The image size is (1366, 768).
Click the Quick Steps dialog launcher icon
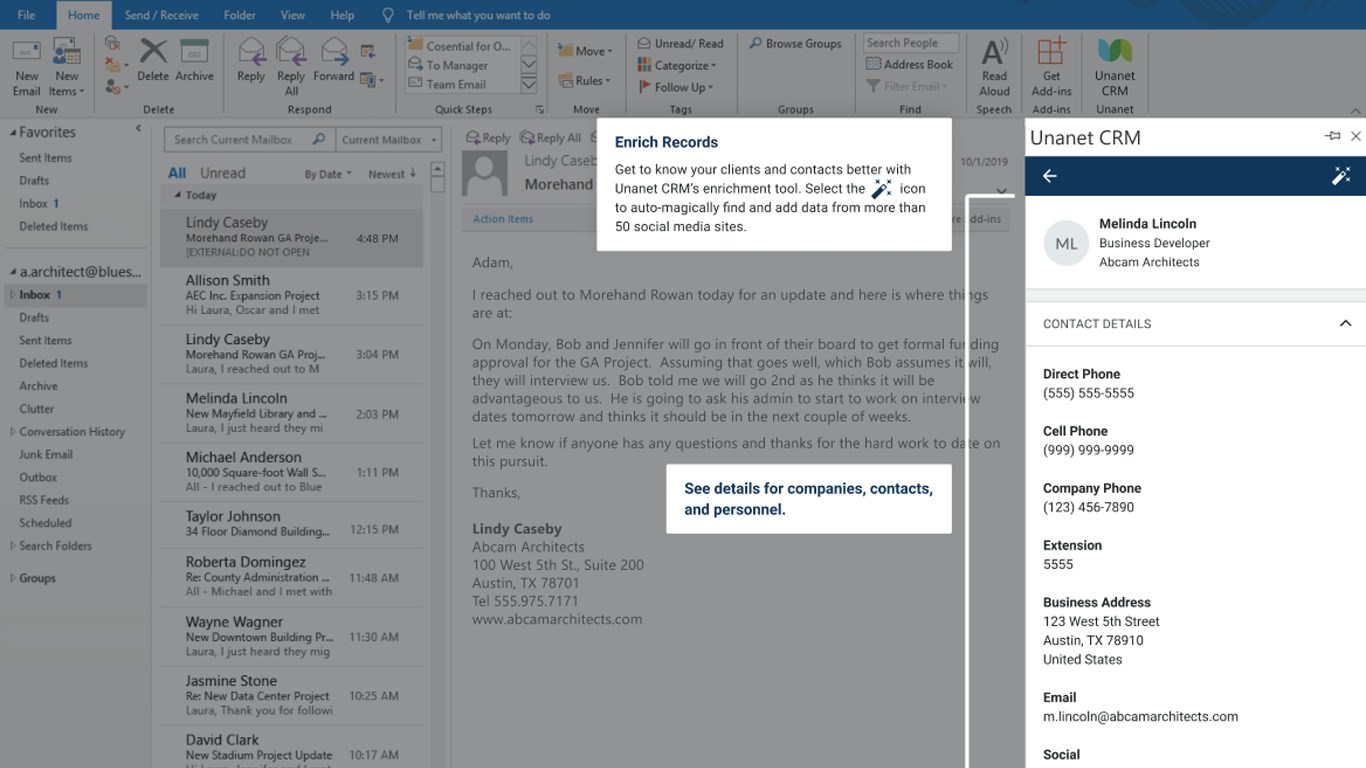click(x=540, y=109)
